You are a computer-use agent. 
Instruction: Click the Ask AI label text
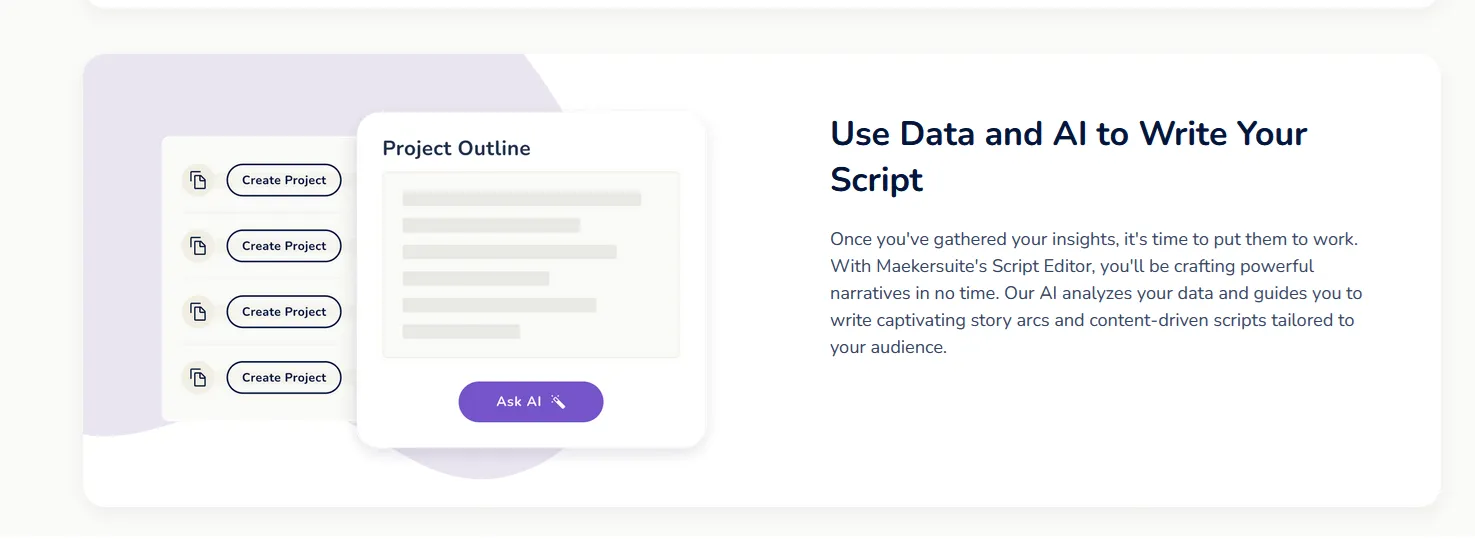(x=518, y=402)
